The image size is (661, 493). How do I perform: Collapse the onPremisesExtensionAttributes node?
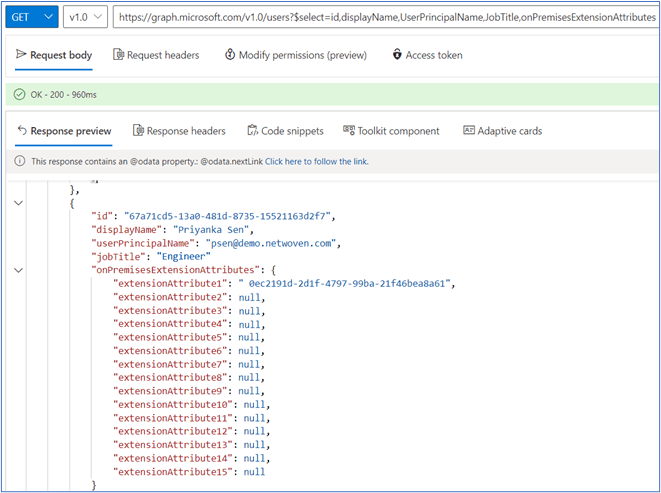(x=18, y=270)
